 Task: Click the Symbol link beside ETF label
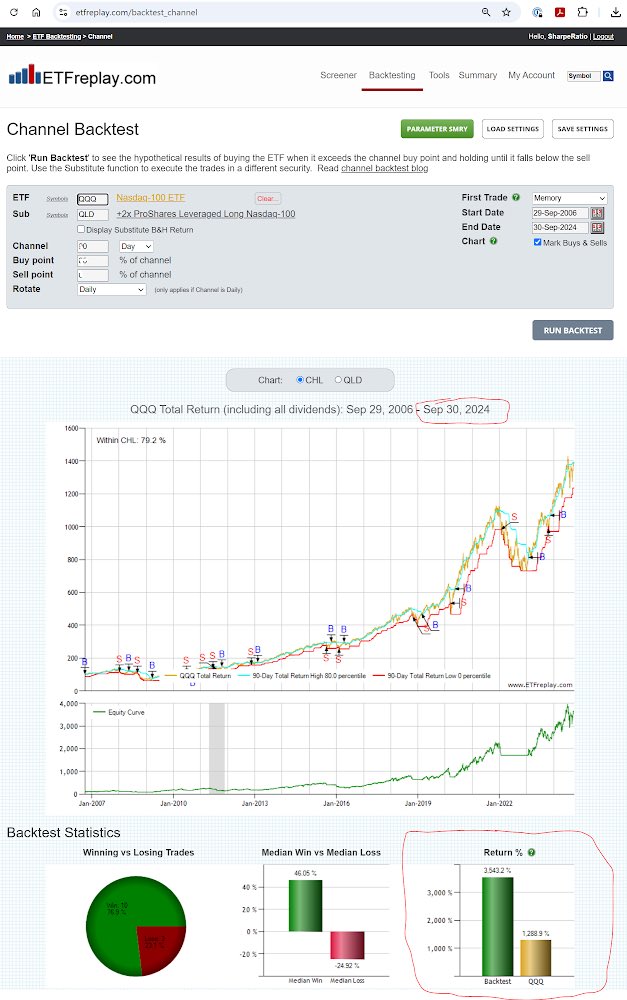(x=57, y=199)
